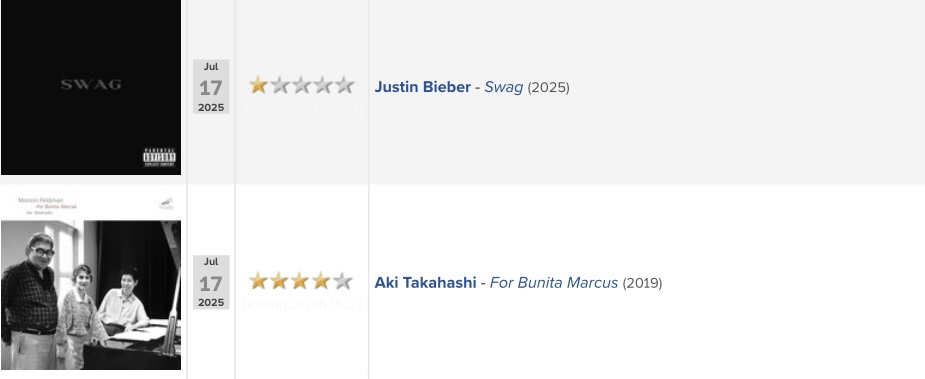Screen dimensions: 925x379
Task: Set Swag rating to two stars
Action: [x=280, y=85]
